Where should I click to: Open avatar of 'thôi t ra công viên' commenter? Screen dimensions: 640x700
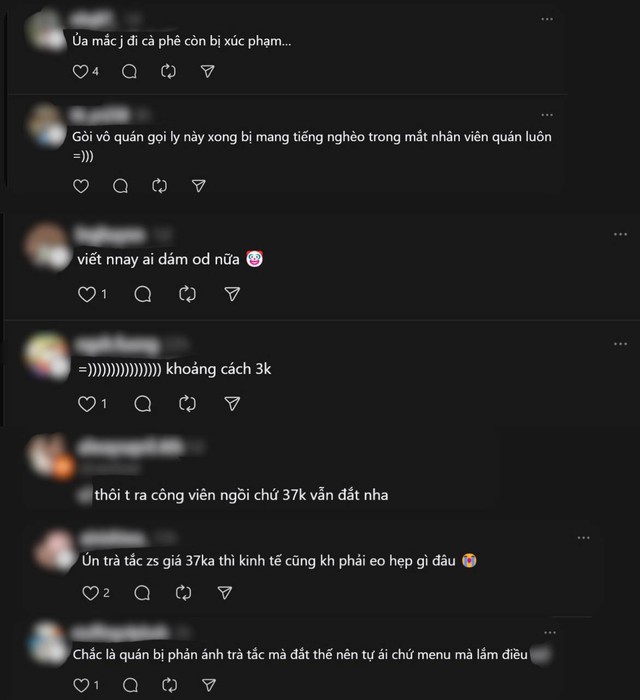(49, 456)
